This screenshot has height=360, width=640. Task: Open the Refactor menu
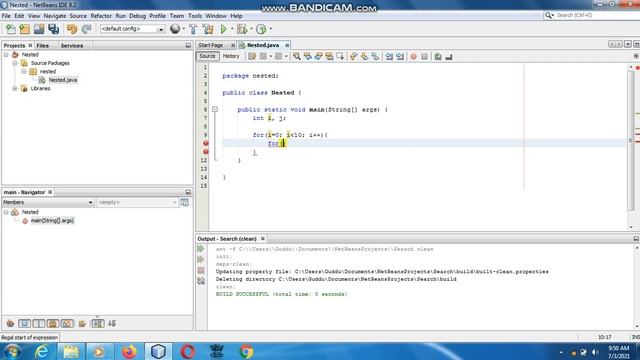pyautogui.click(x=101, y=16)
